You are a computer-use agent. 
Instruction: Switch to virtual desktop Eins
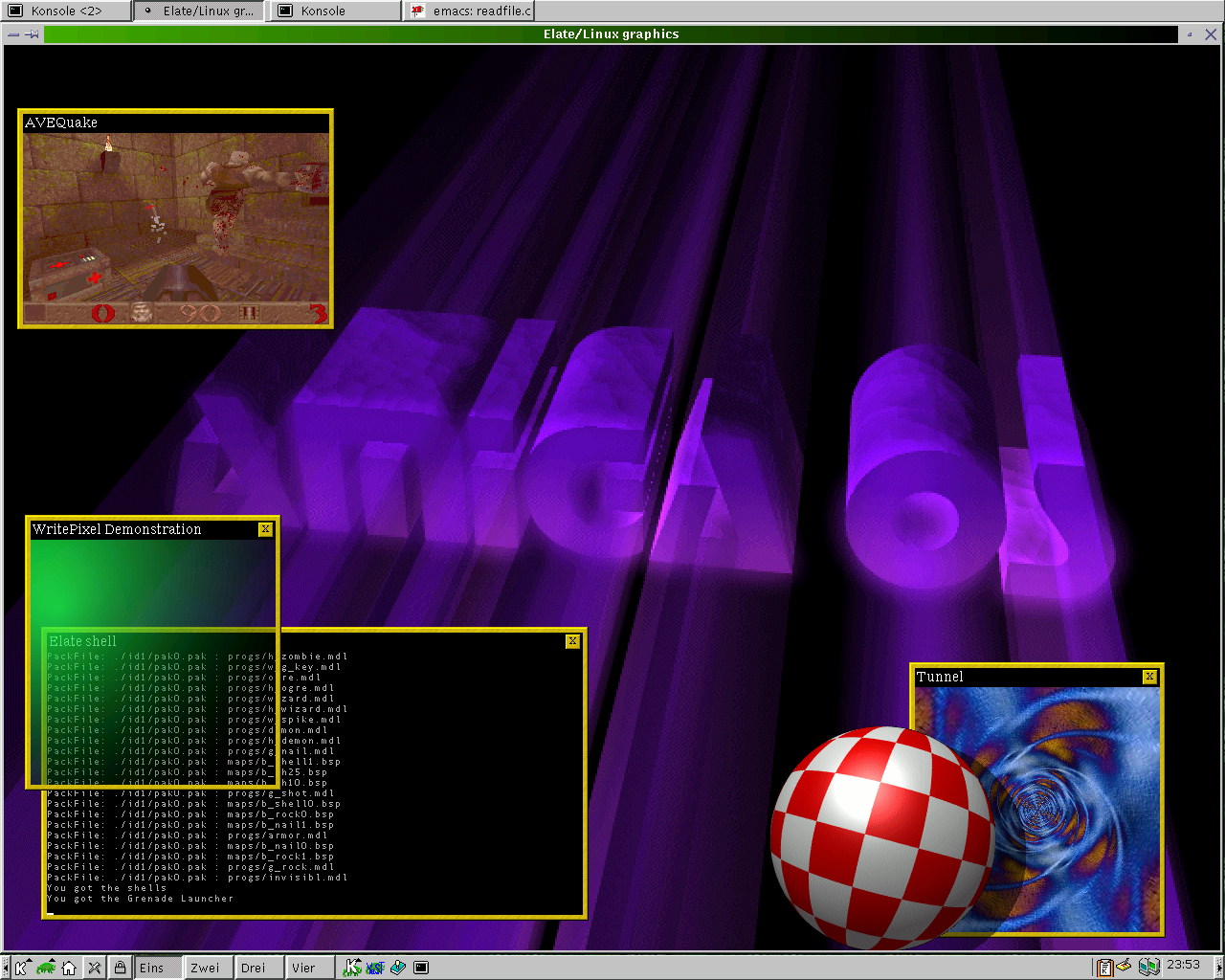[x=158, y=968]
